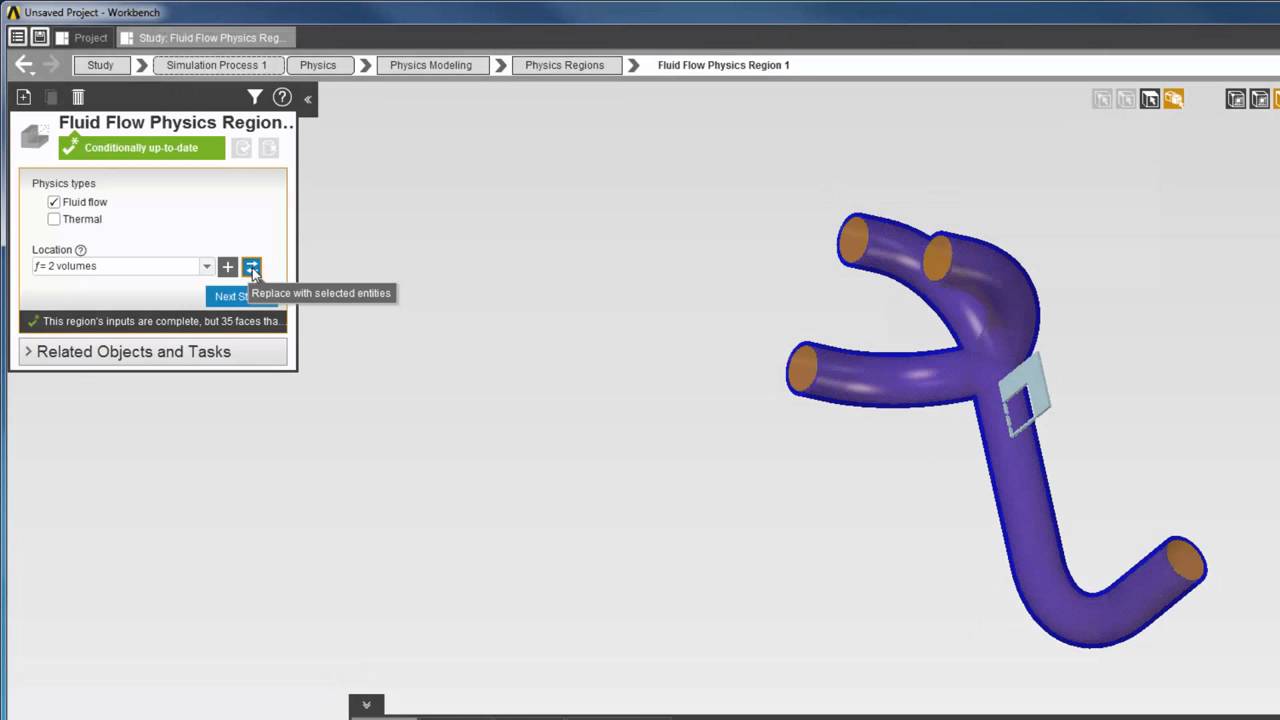Click the chevron after Physics Modeling breadcrumb
The height and width of the screenshot is (720, 1280).
tap(501, 65)
